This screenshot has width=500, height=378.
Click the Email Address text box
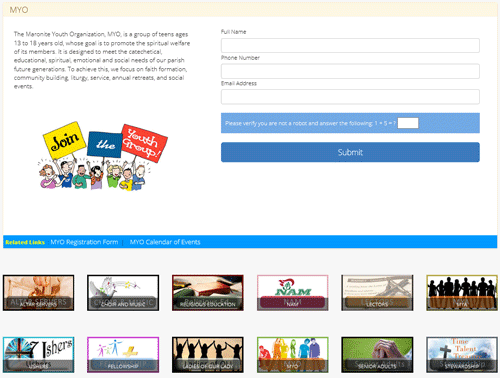tap(350, 97)
